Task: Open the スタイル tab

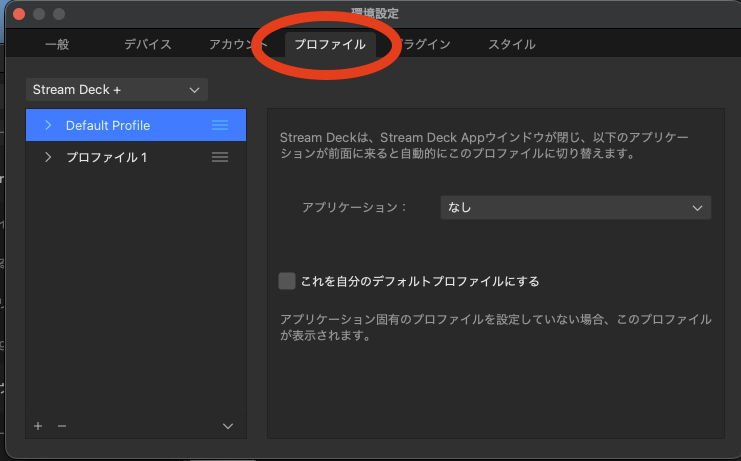Action: (512, 44)
